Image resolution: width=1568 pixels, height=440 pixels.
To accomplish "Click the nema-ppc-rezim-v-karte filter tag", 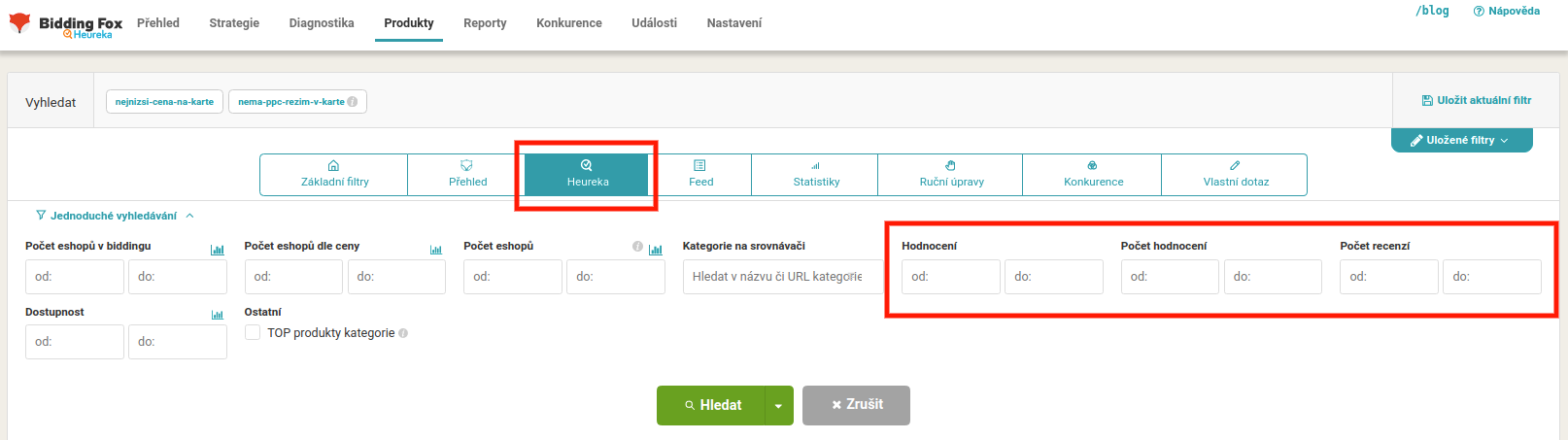I will click(297, 102).
